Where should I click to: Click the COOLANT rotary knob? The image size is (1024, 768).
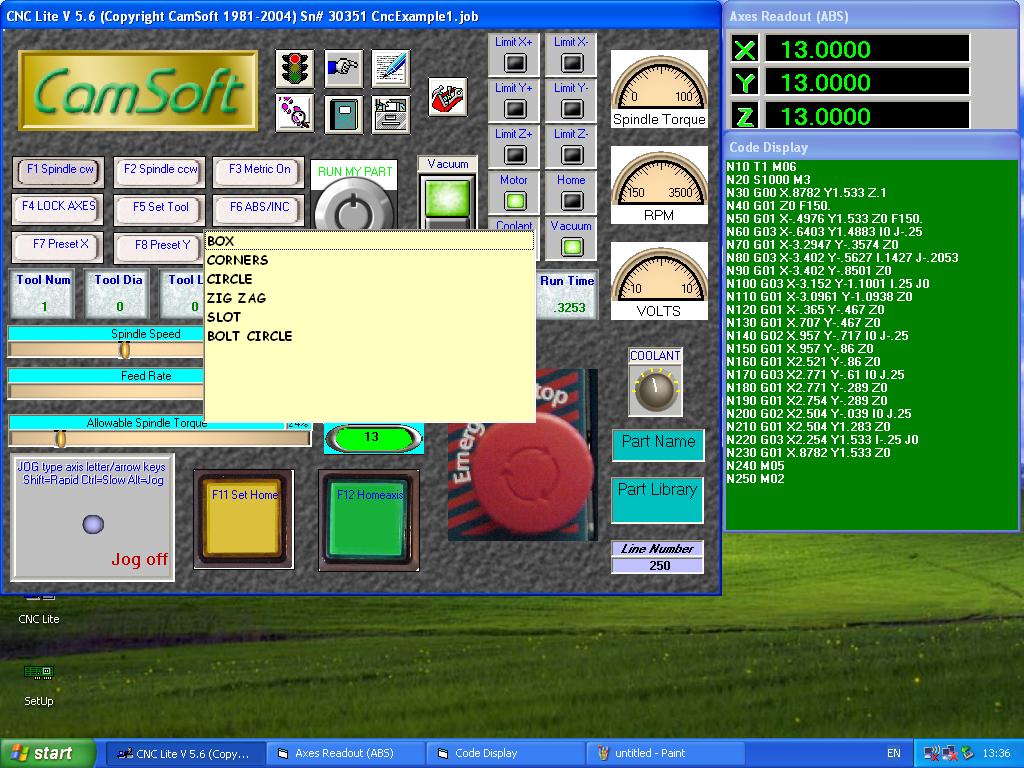(655, 389)
